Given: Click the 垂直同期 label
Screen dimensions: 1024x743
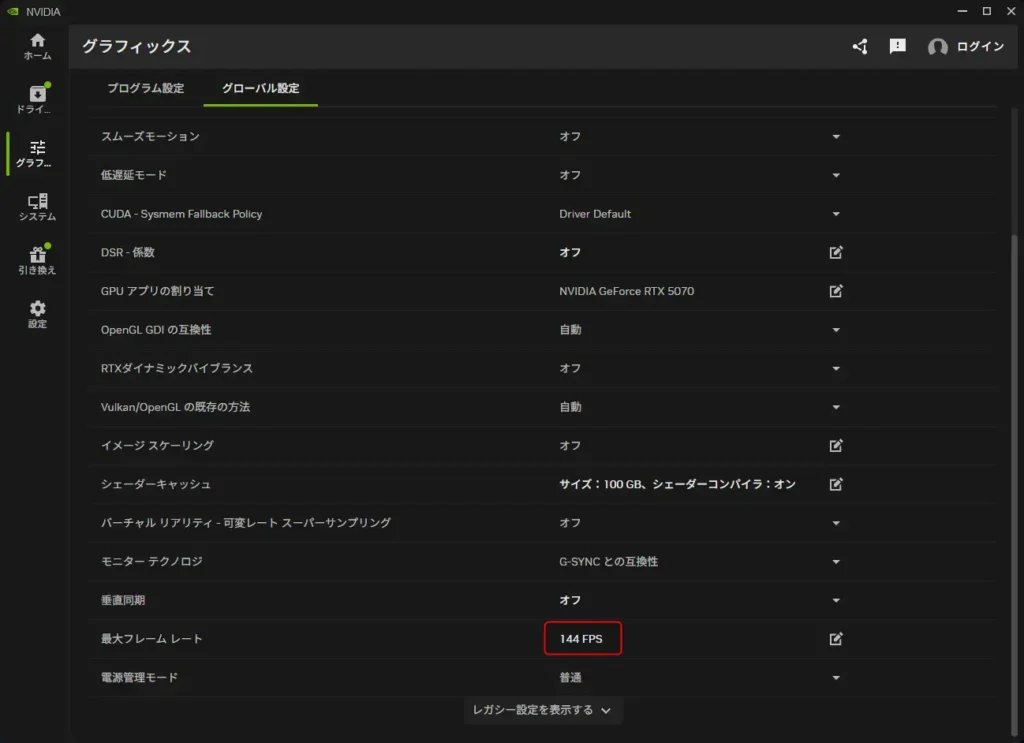Looking at the screenshot, I should tap(123, 600).
